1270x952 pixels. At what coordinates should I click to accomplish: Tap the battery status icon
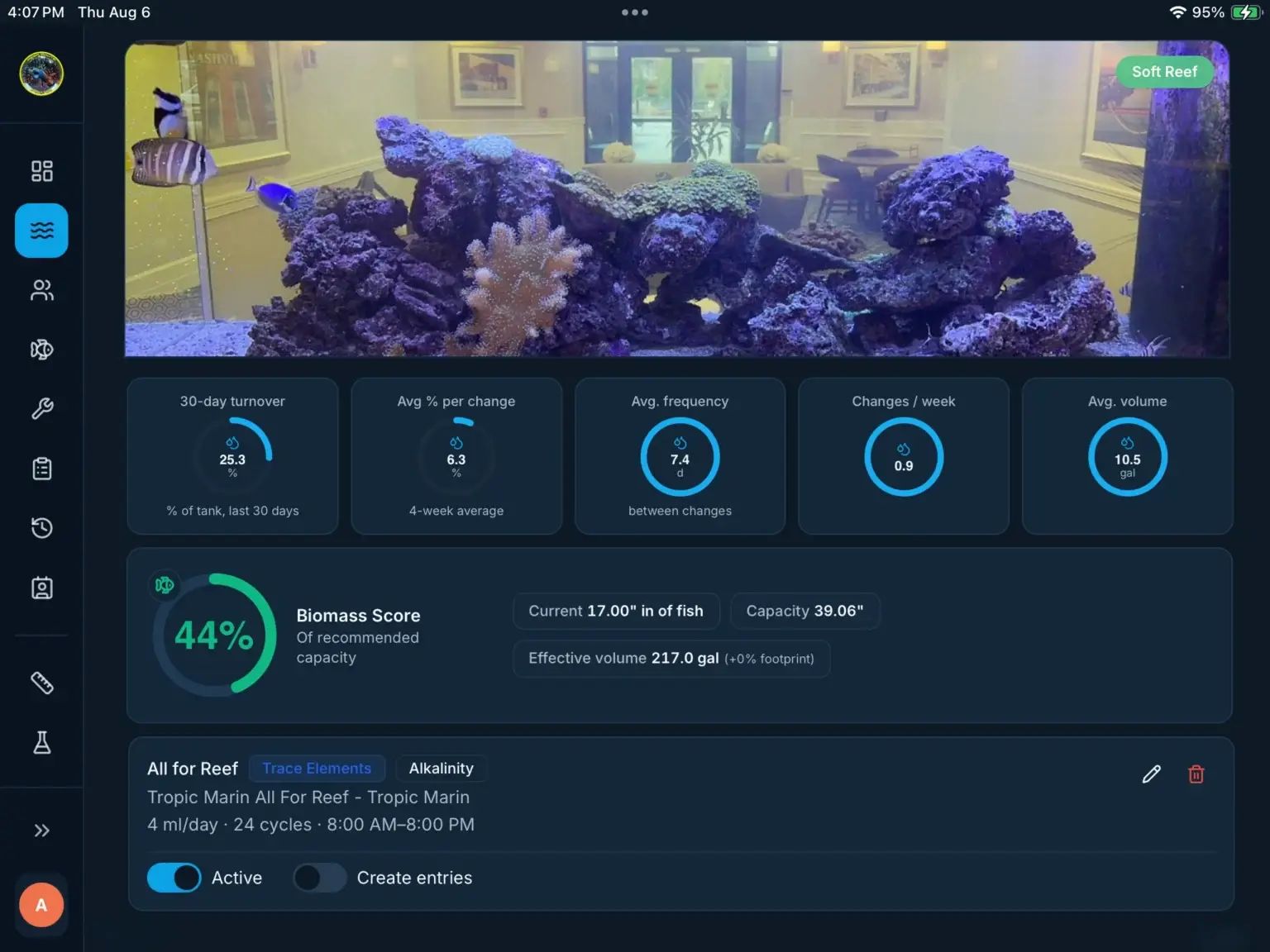point(1246,12)
